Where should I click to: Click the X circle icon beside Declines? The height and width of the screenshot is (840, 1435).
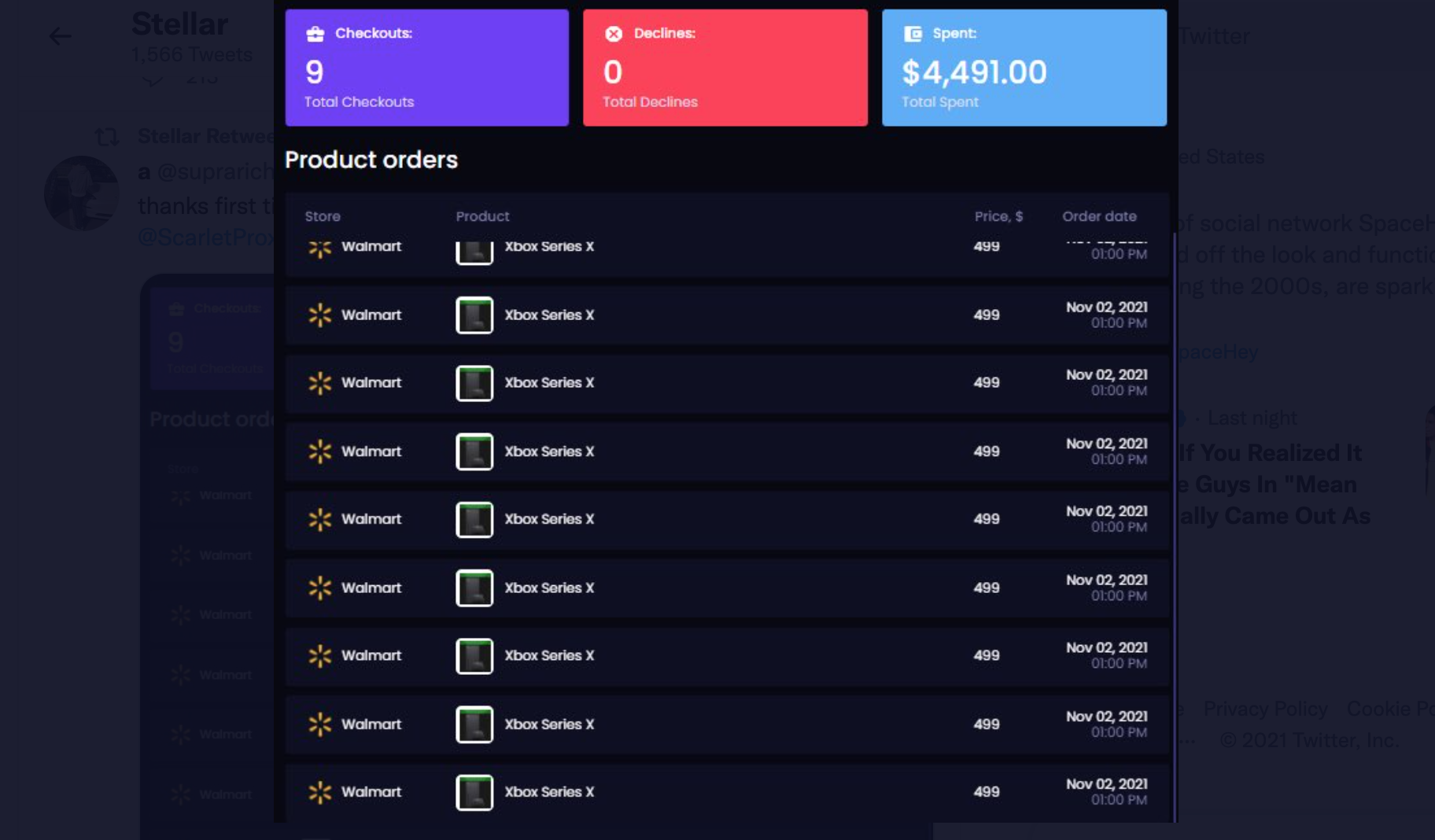(614, 34)
